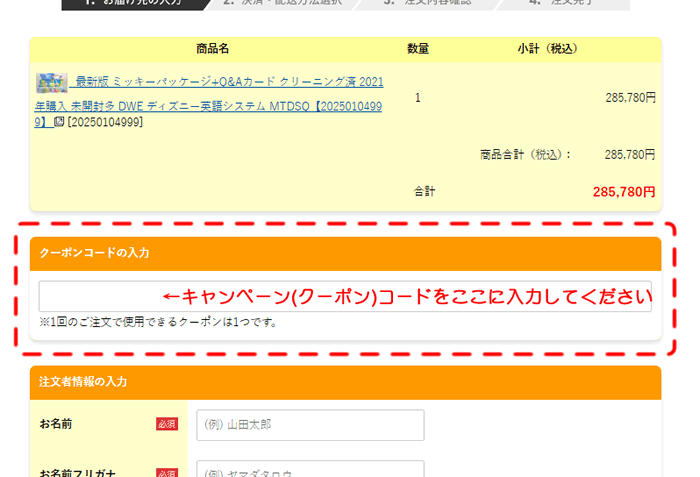This screenshot has width=700, height=477.
Task: Click the 小計（税込） column header
Action: 547,49
